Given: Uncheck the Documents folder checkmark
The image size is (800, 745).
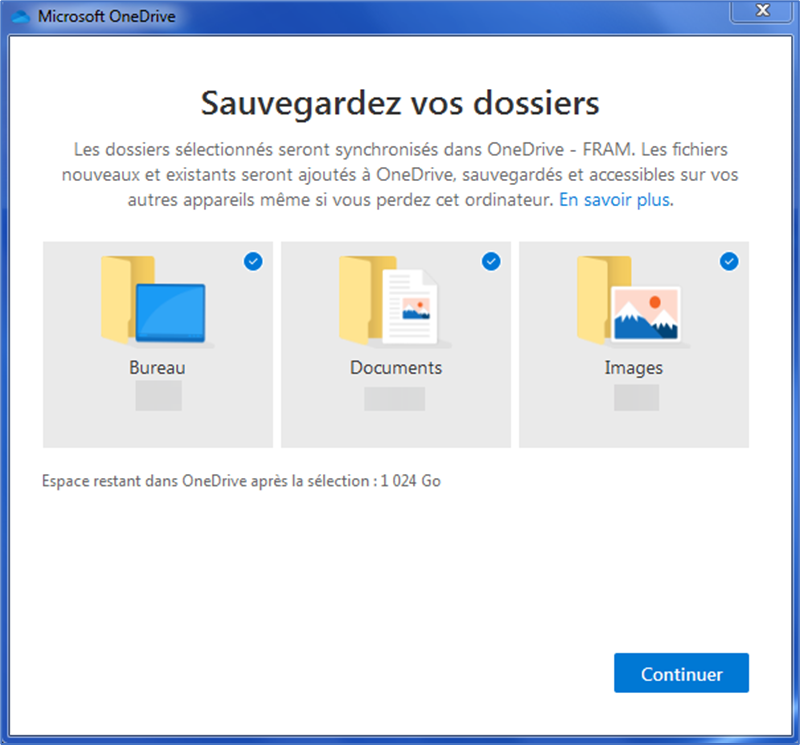Looking at the screenshot, I should tap(491, 261).
